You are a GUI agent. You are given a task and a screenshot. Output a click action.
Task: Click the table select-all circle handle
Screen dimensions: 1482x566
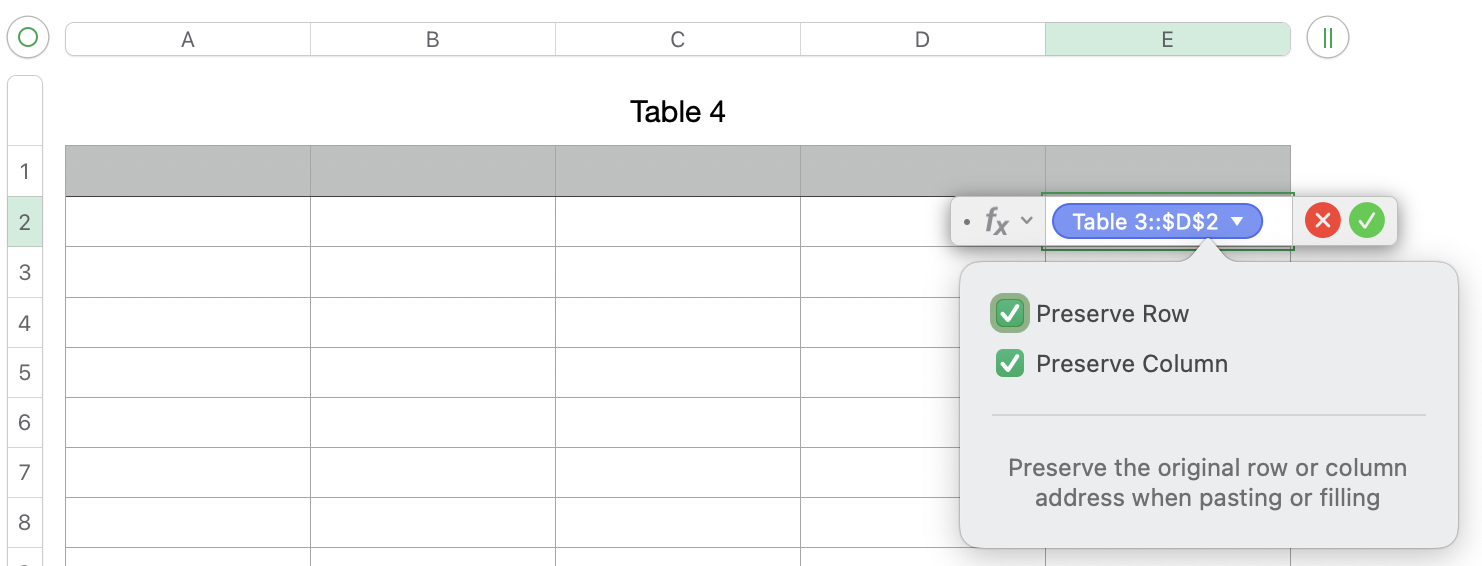pos(28,38)
